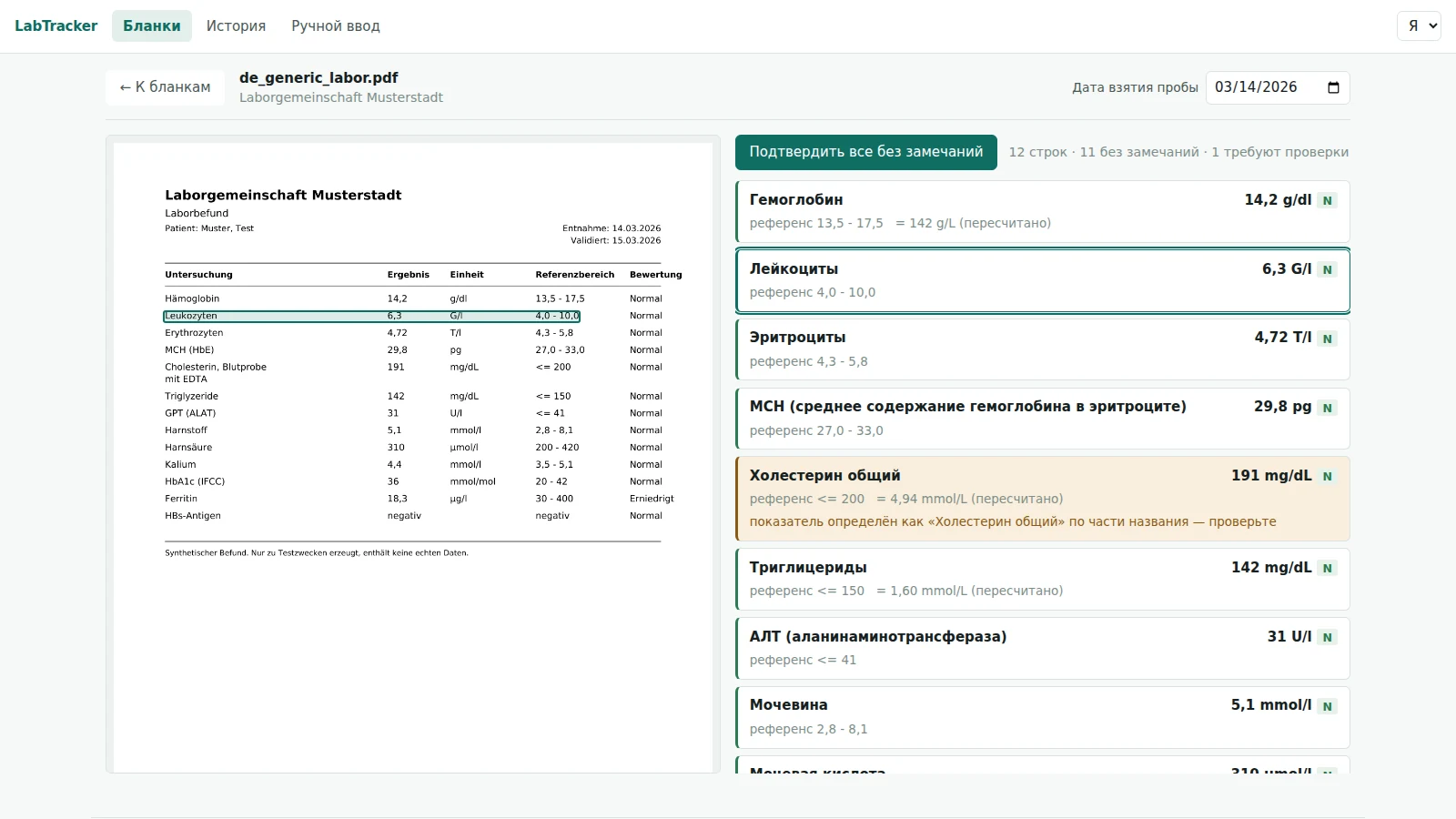Click the = 4,94 mmol/L (пересчитано) text
The width and height of the screenshot is (1456, 819).
coord(969,499)
